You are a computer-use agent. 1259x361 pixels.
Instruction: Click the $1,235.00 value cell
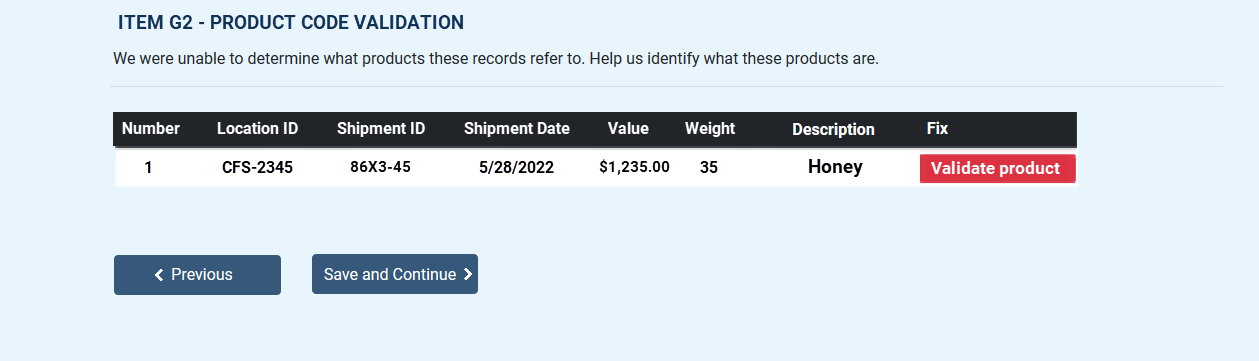[634, 166]
